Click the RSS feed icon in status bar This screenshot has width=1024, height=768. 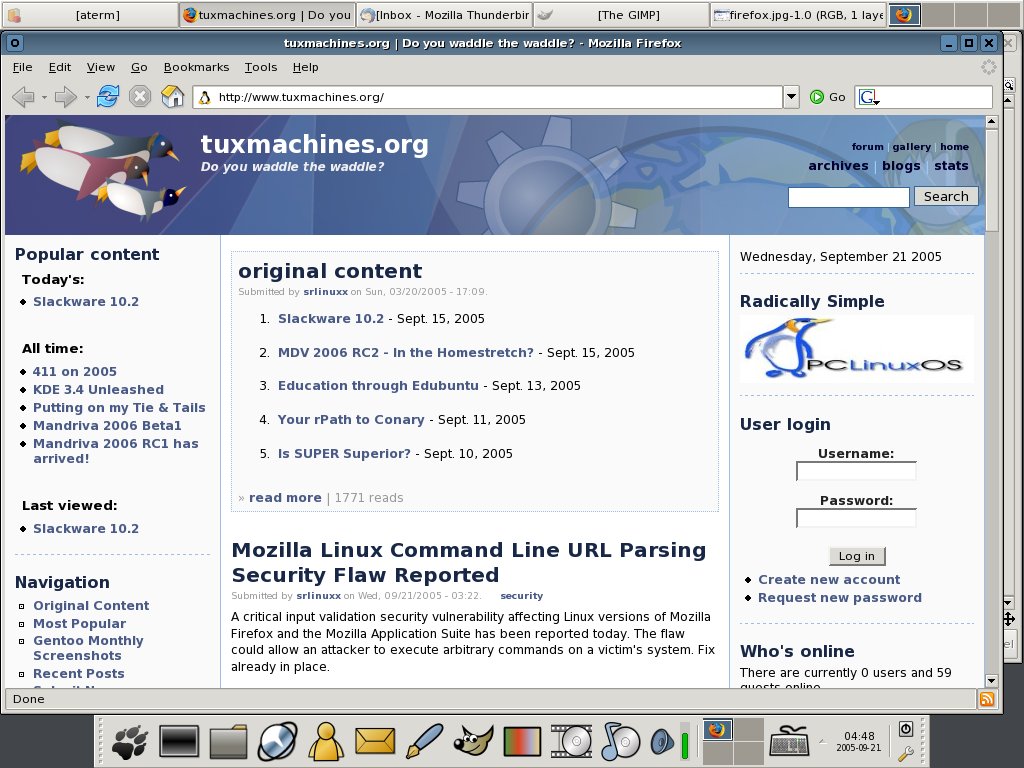pos(987,699)
